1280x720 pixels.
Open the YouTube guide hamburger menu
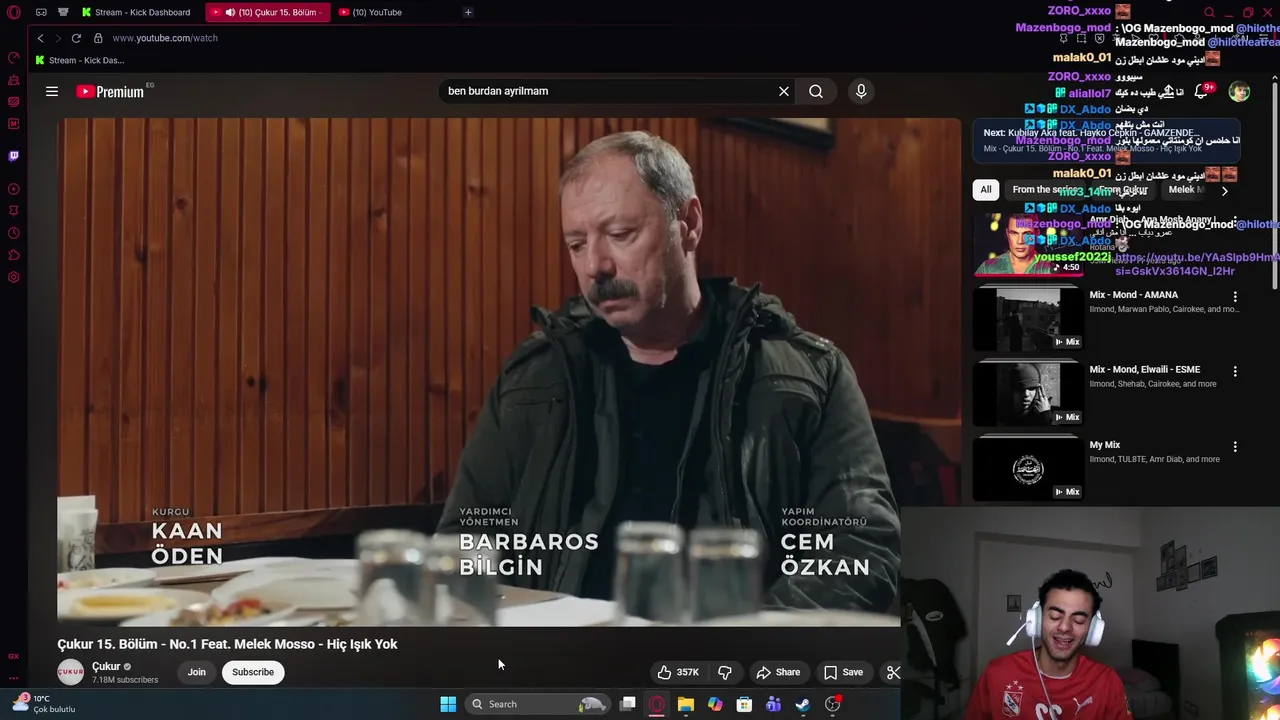point(52,91)
